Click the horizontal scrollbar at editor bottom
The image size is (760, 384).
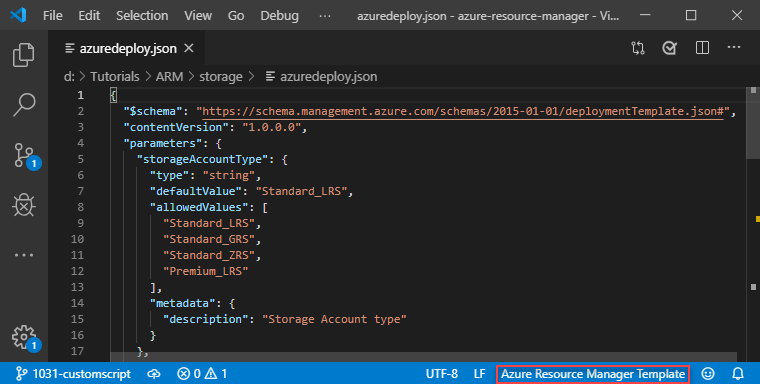coord(424,357)
